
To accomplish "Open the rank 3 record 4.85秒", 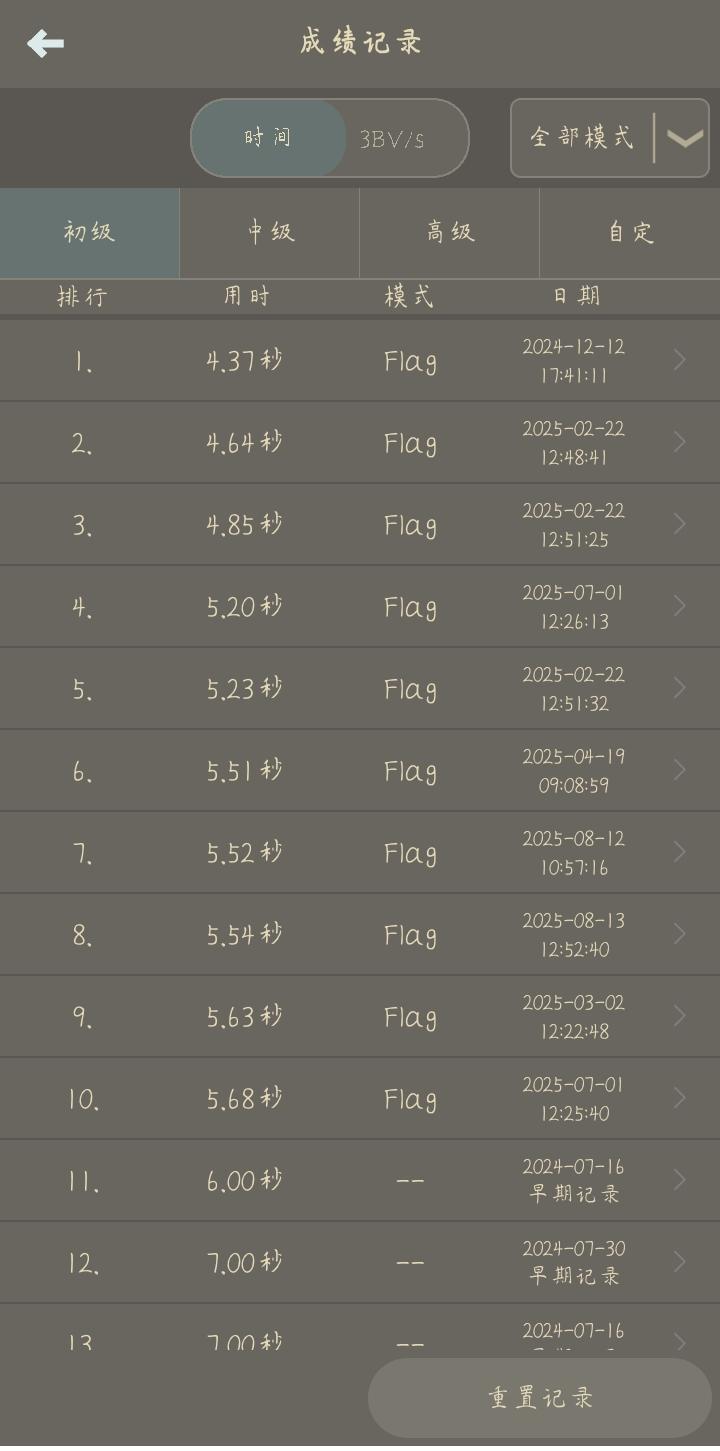I will point(360,524).
